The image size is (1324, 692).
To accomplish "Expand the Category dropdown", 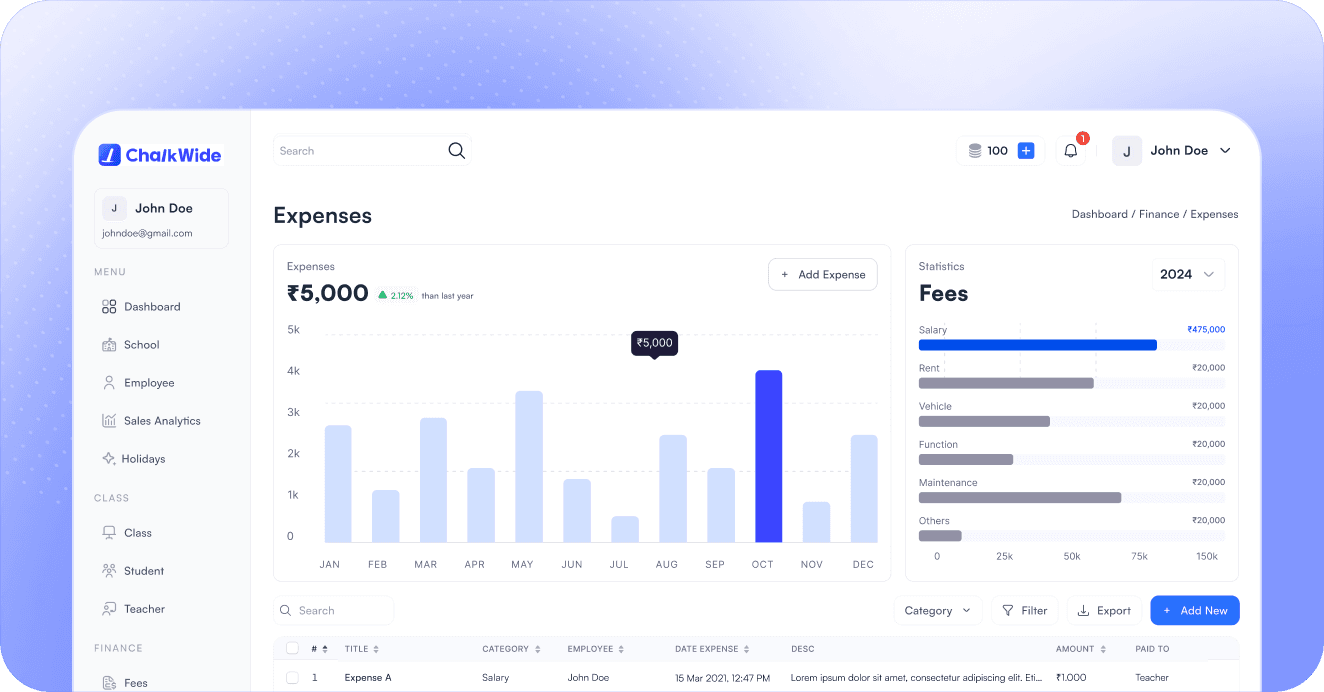I will click(x=937, y=610).
